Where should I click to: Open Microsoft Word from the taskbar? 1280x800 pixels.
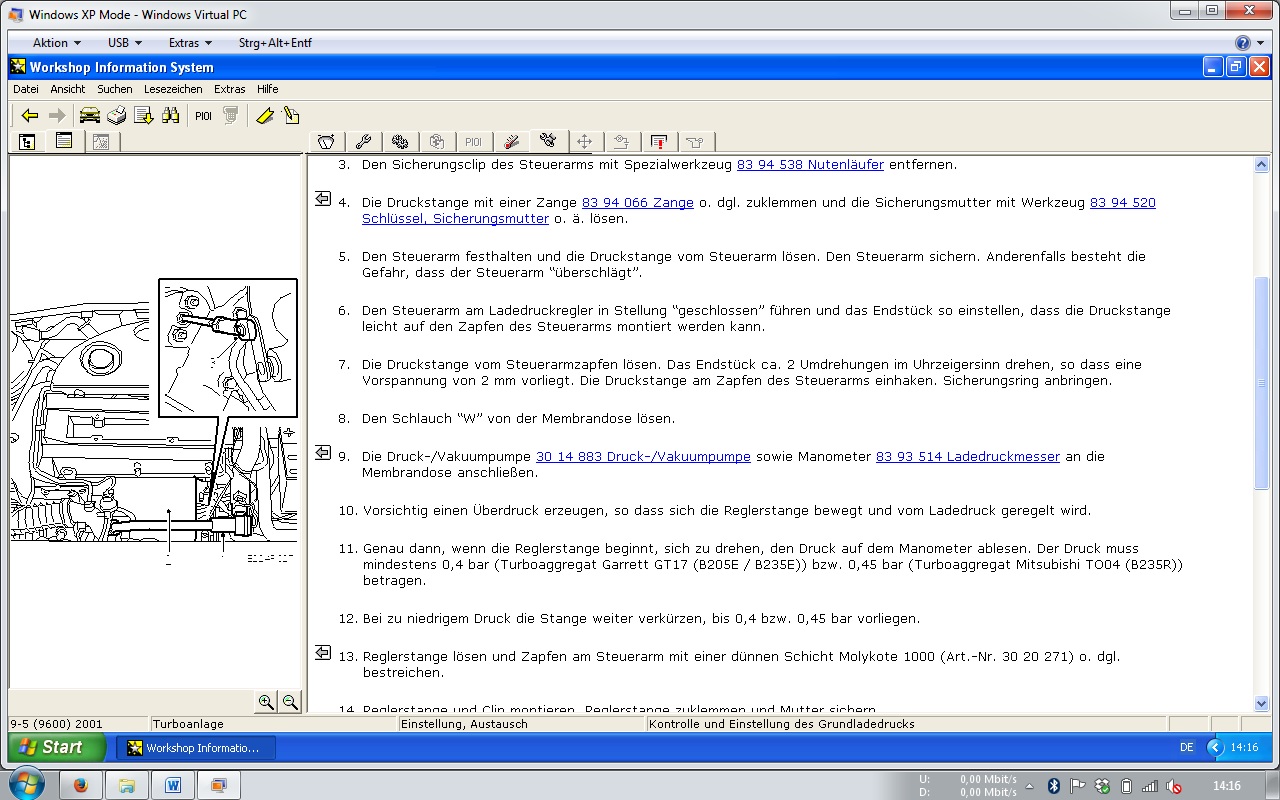tap(172, 785)
